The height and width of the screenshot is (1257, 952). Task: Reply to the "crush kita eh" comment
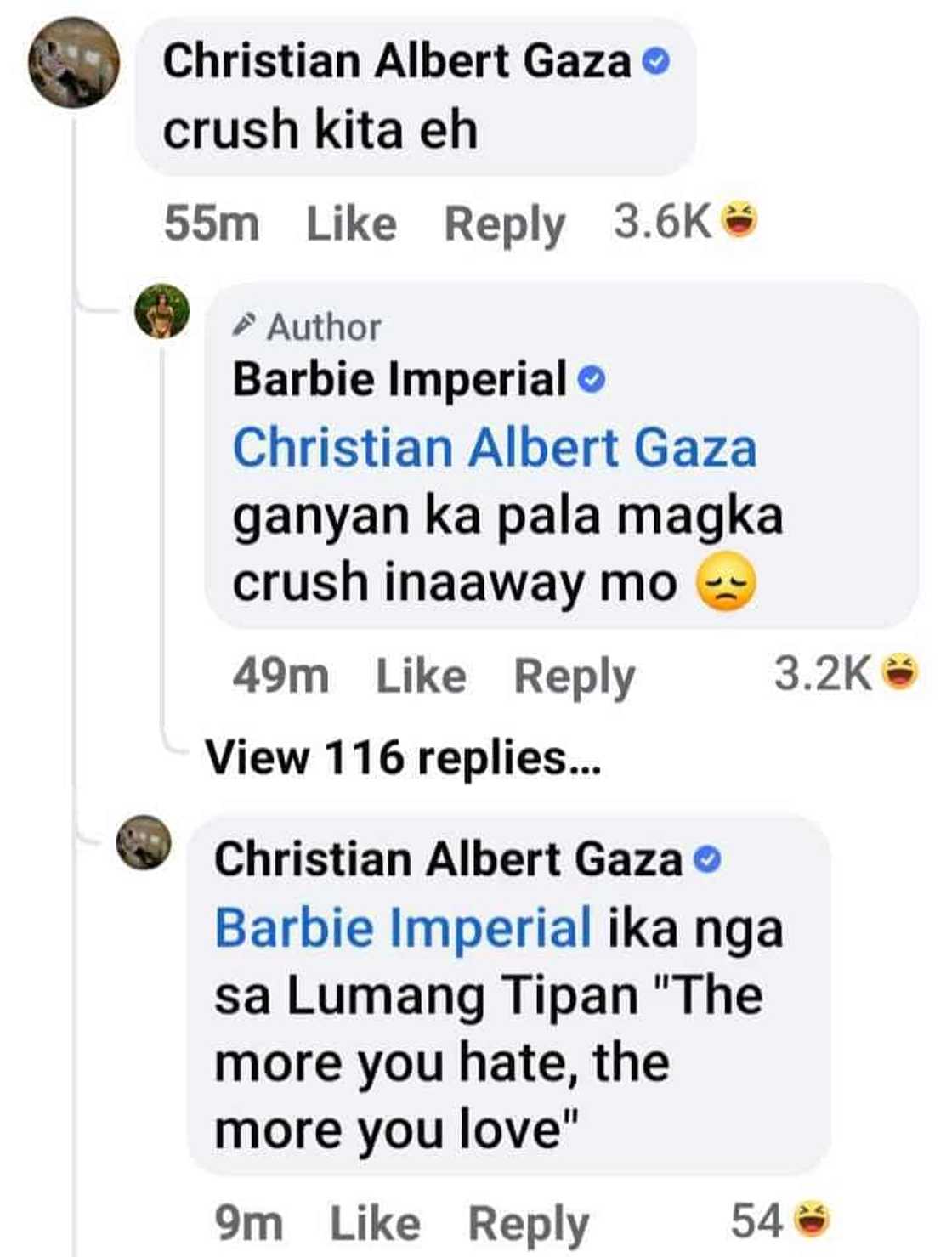[x=504, y=225]
